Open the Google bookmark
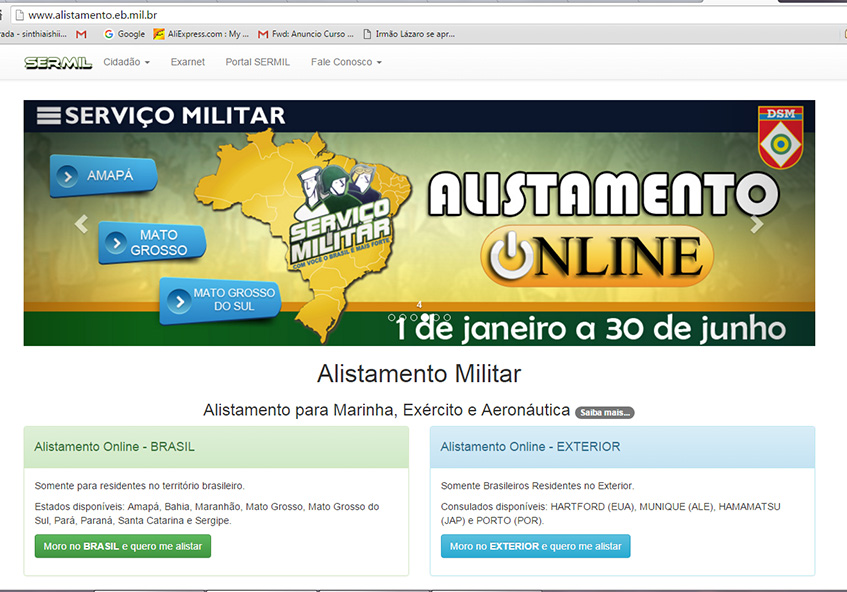This screenshot has height=592, width=847. click(124, 34)
